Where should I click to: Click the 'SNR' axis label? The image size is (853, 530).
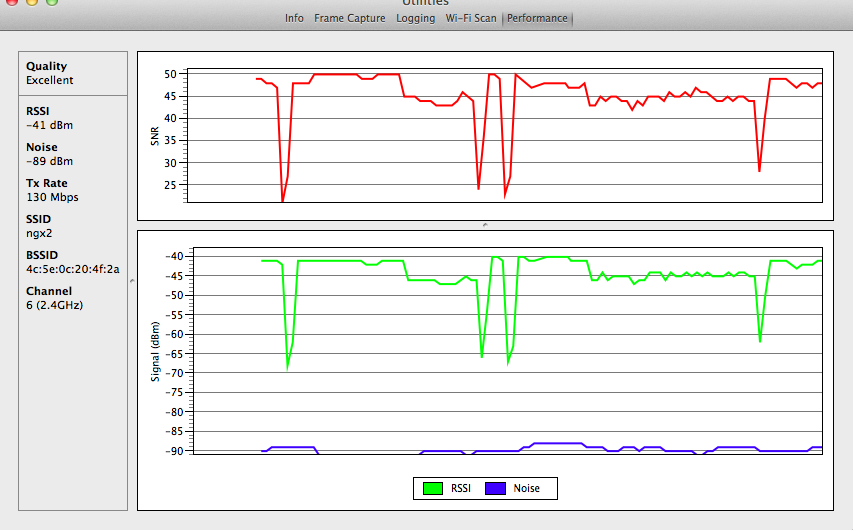pyautogui.click(x=155, y=136)
